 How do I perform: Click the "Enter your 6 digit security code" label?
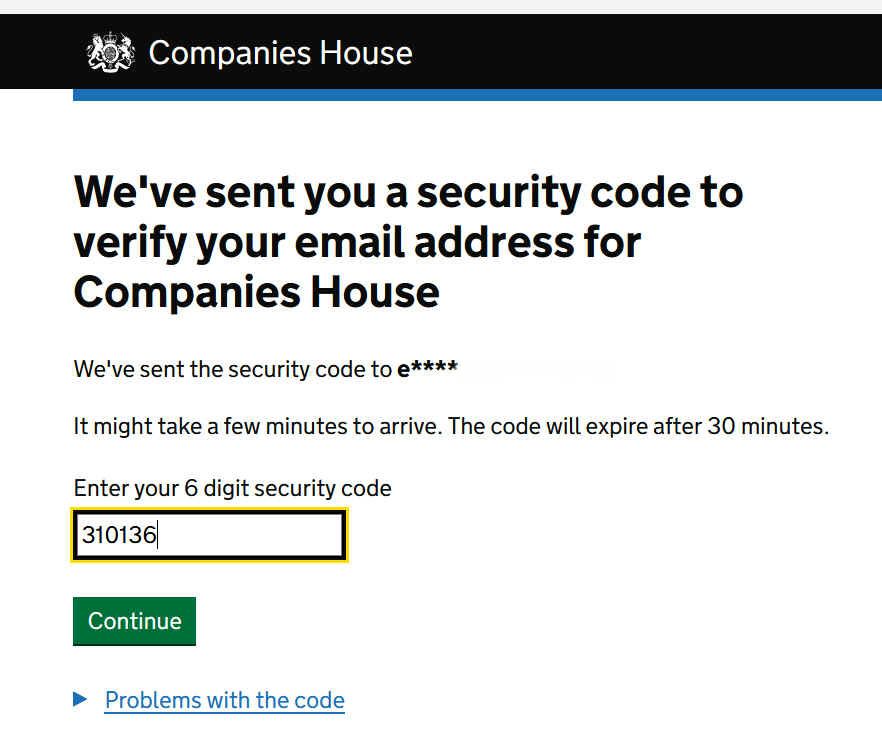coord(232,489)
